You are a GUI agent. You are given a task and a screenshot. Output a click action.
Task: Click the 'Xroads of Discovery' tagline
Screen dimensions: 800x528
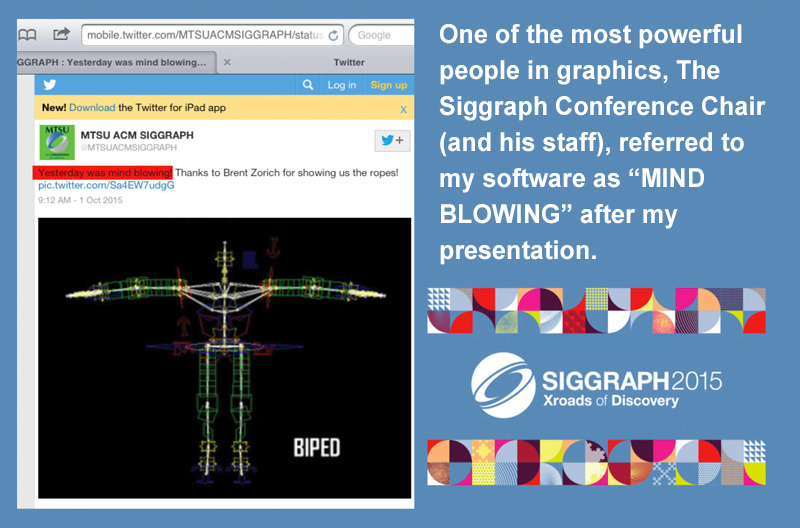[611, 400]
